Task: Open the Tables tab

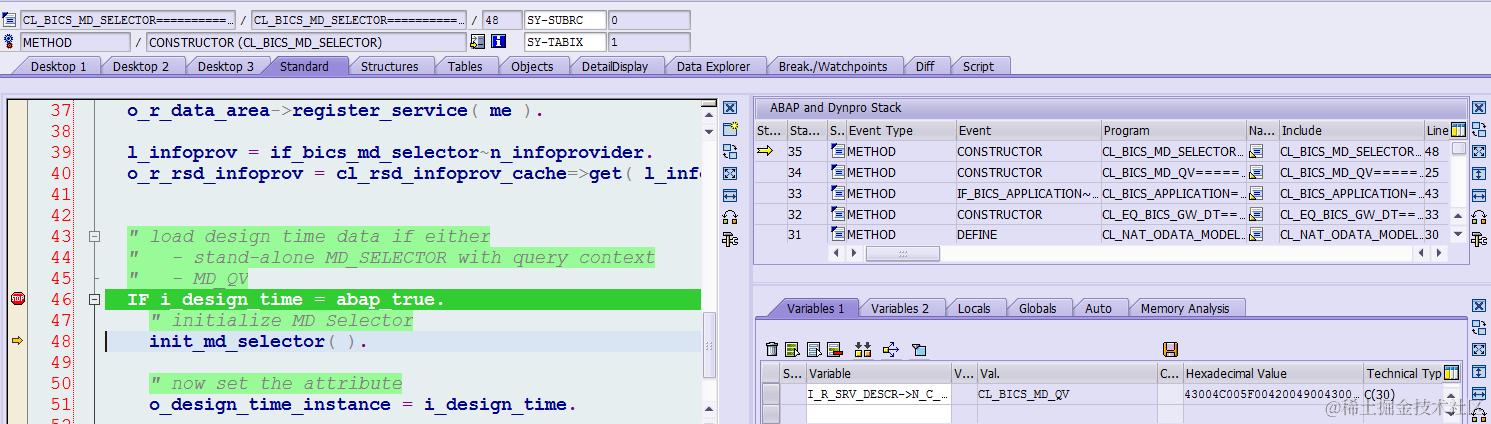Action: pyautogui.click(x=465, y=66)
